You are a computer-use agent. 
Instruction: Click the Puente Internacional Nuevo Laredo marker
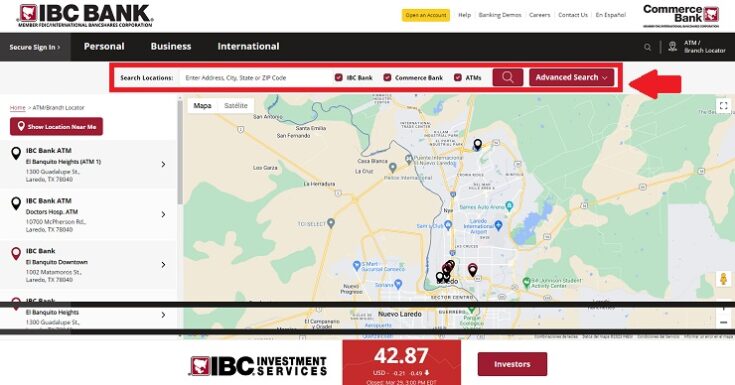pyautogui.click(x=409, y=159)
